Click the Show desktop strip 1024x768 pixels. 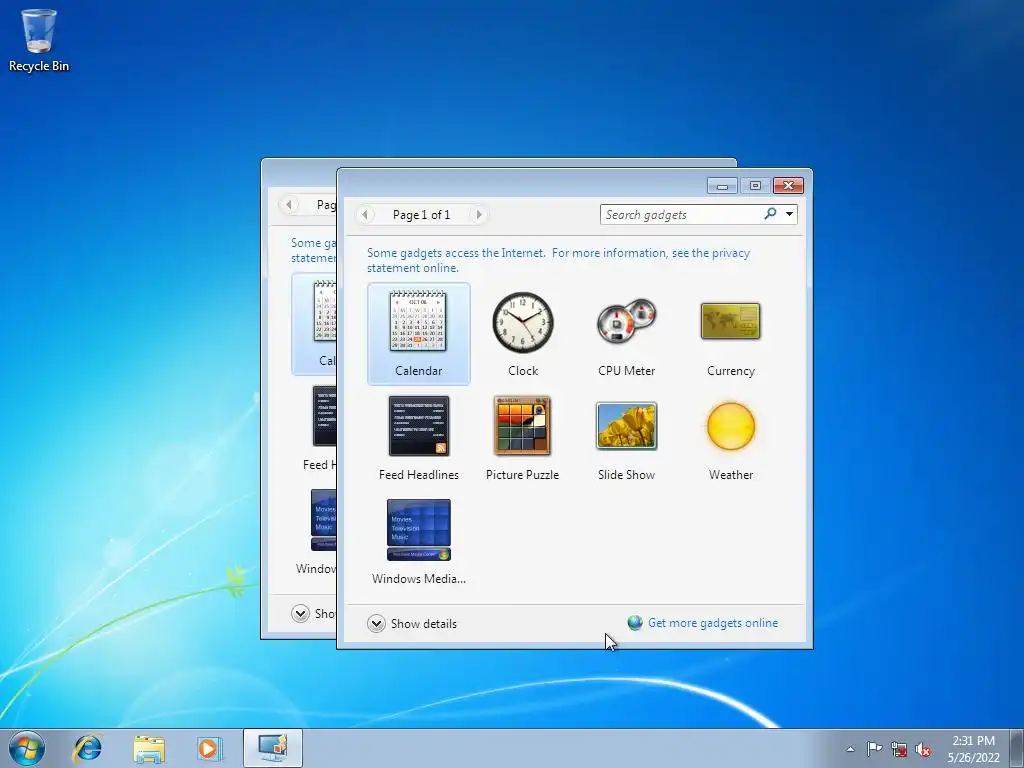pos(1017,748)
